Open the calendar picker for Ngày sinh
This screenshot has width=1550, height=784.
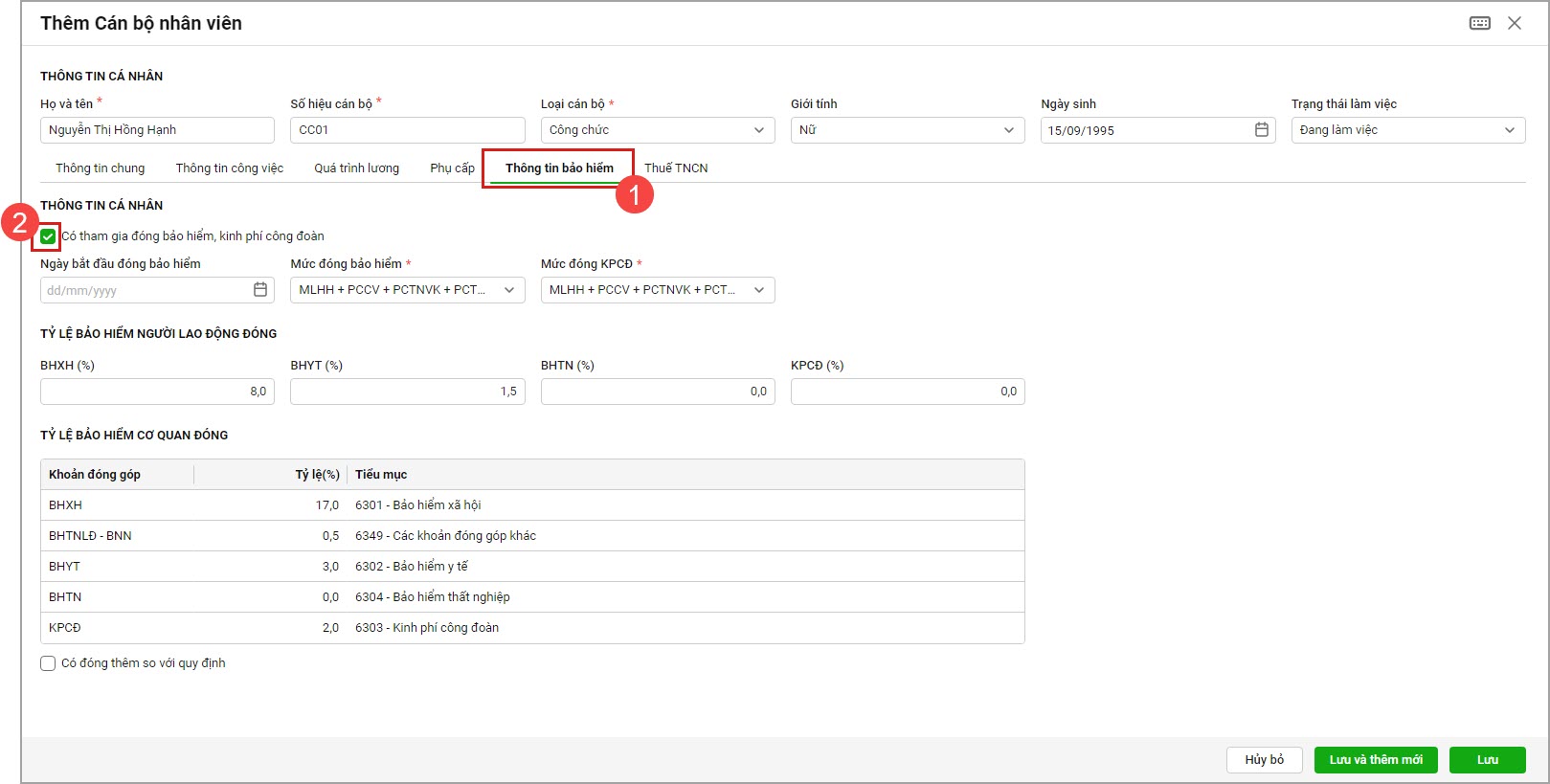click(x=1261, y=130)
